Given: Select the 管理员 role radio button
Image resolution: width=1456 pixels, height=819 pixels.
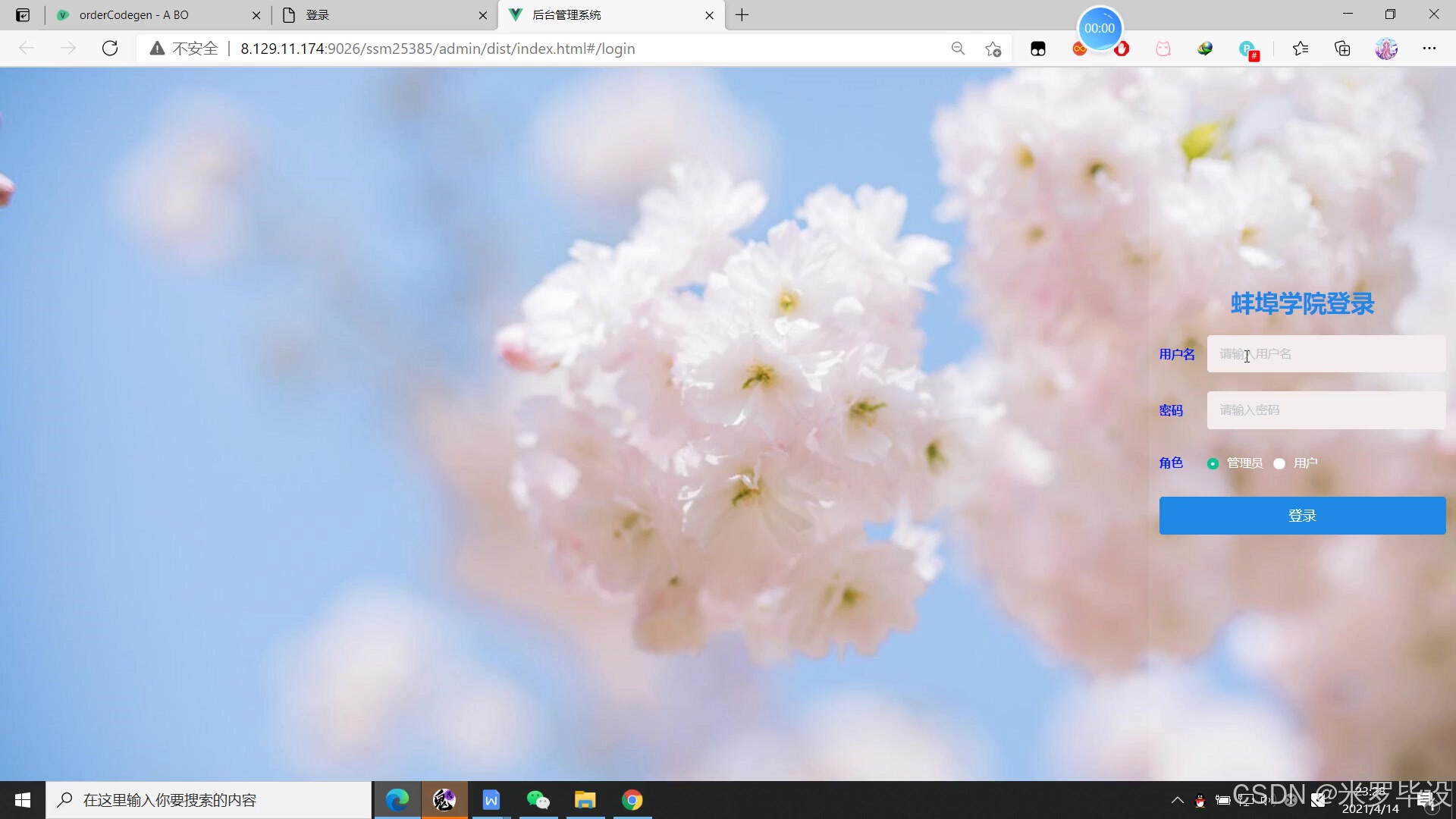Looking at the screenshot, I should point(1213,463).
